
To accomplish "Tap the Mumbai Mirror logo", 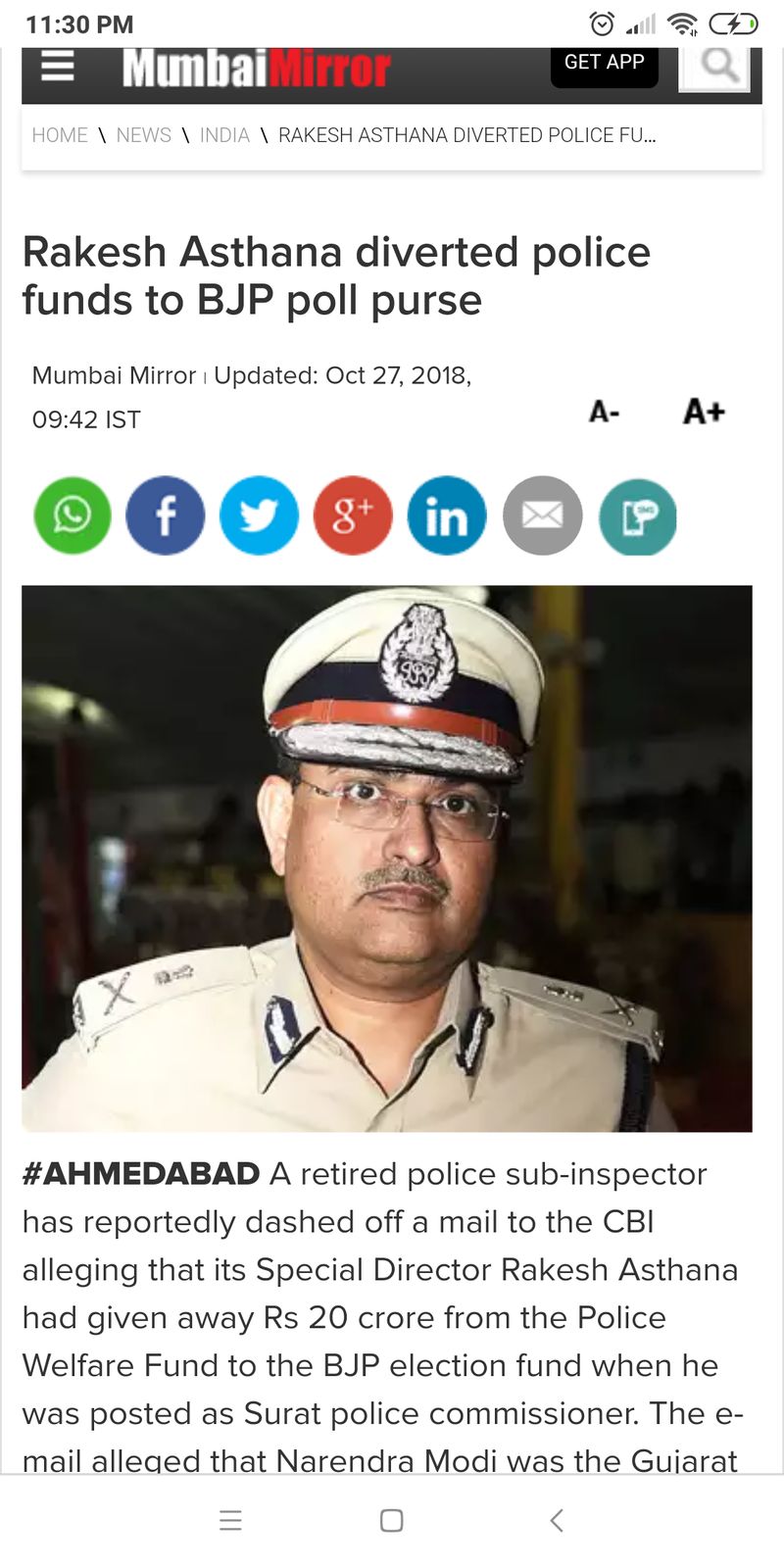I will (256, 69).
